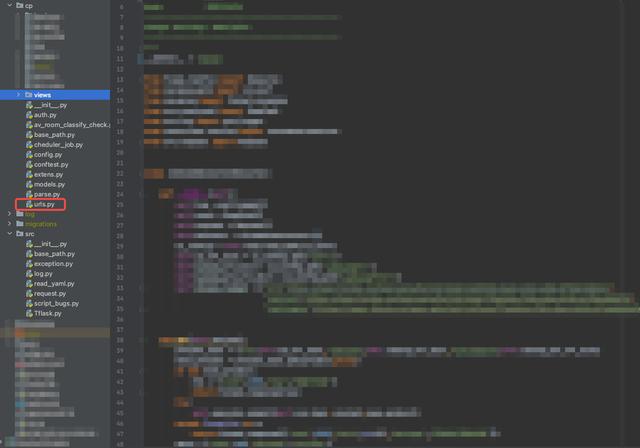Click the log folder icon
The height and width of the screenshot is (448, 640).
[x=20, y=214]
